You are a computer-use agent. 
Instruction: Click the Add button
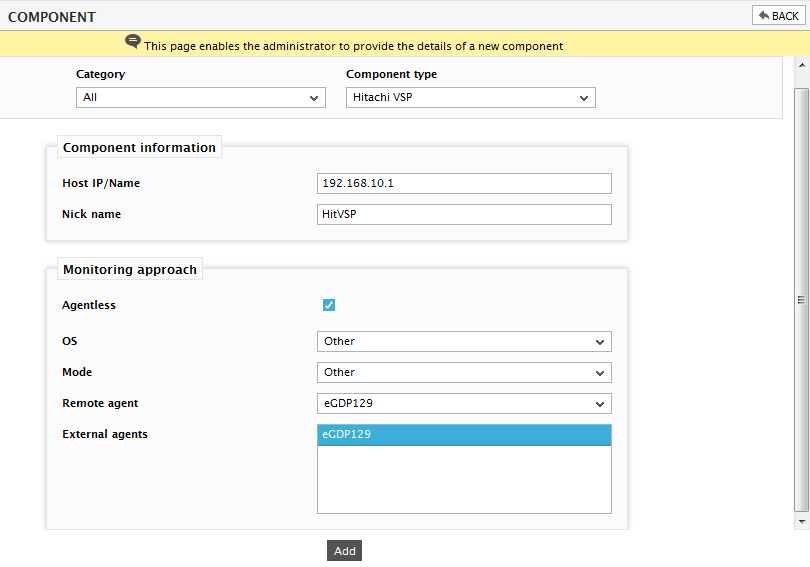(344, 551)
